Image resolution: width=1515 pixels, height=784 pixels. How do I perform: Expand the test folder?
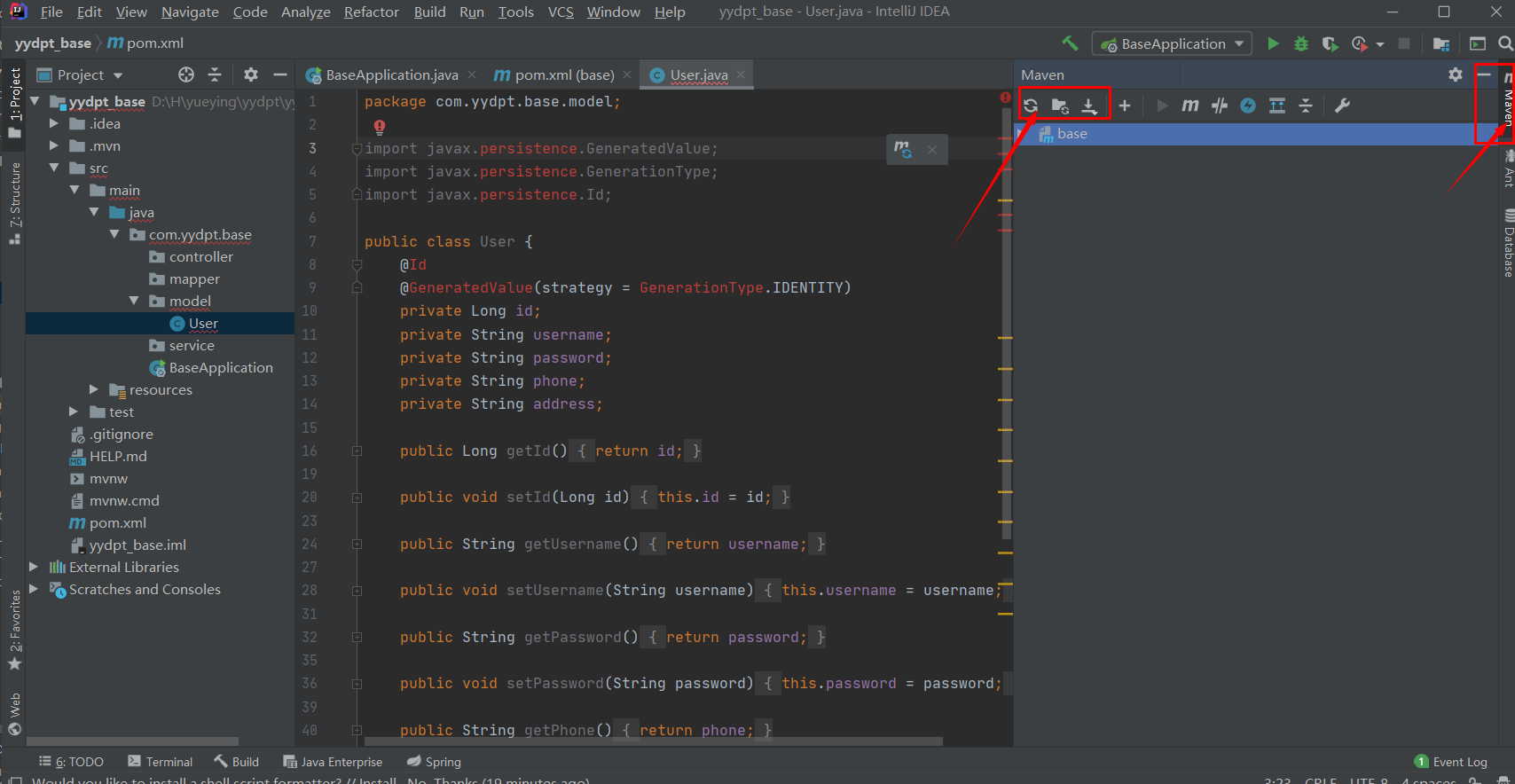[74, 412]
